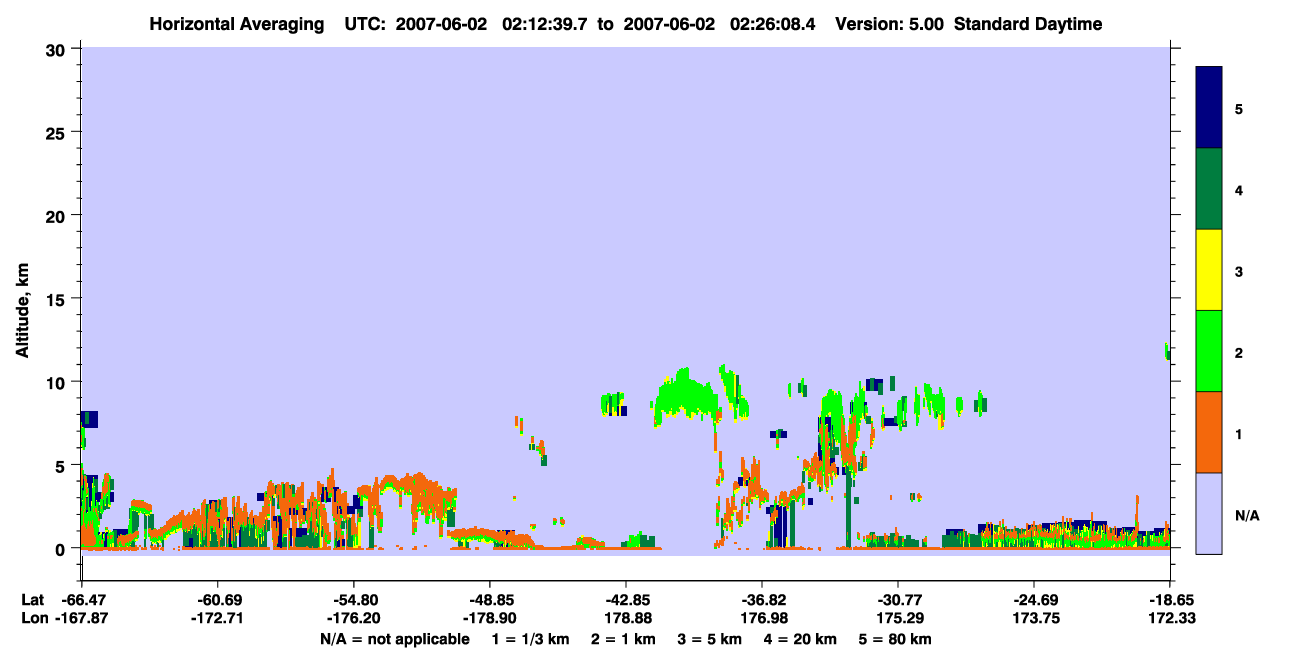1300x667 pixels.
Task: Click the longitude value -178.90
Action: coord(490,618)
